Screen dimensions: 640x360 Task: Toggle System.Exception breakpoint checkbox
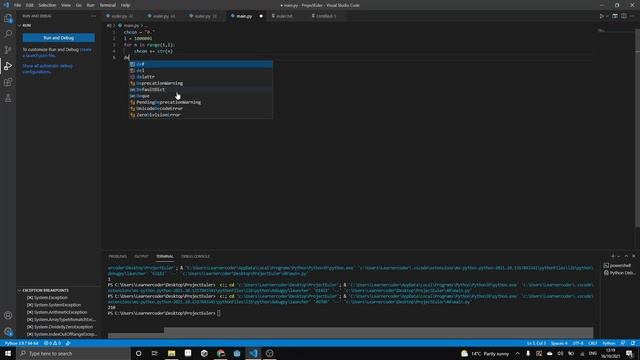click(30, 298)
